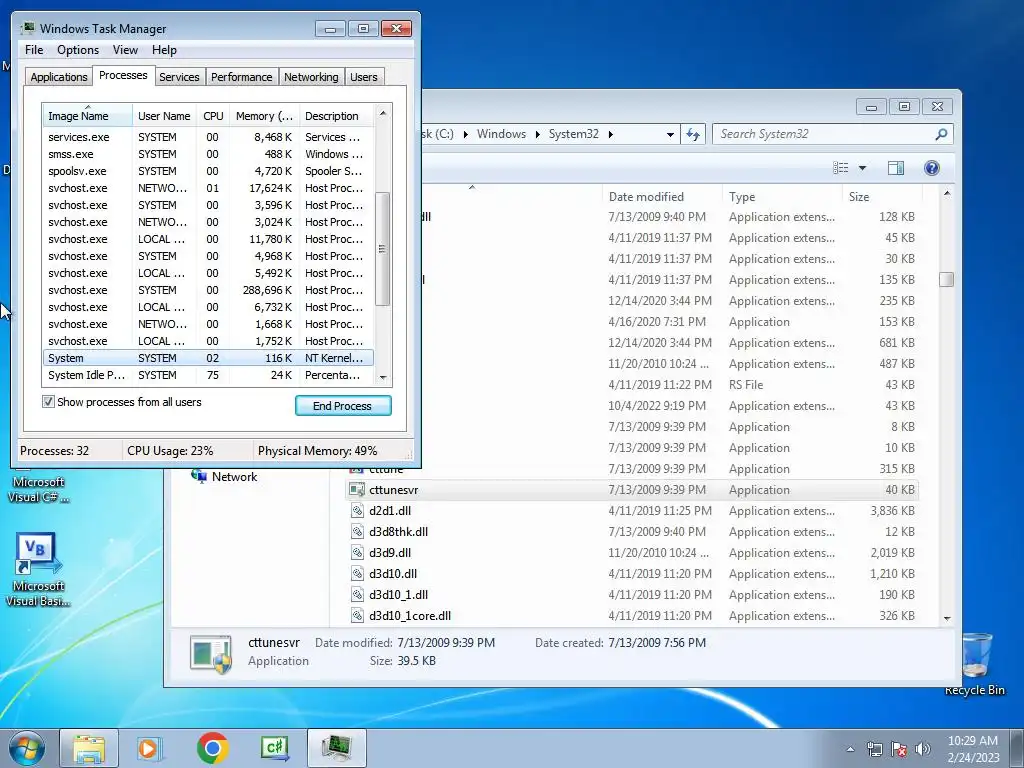The height and width of the screenshot is (768, 1024).
Task: Open the File menu in Task Manager
Action: tap(34, 50)
